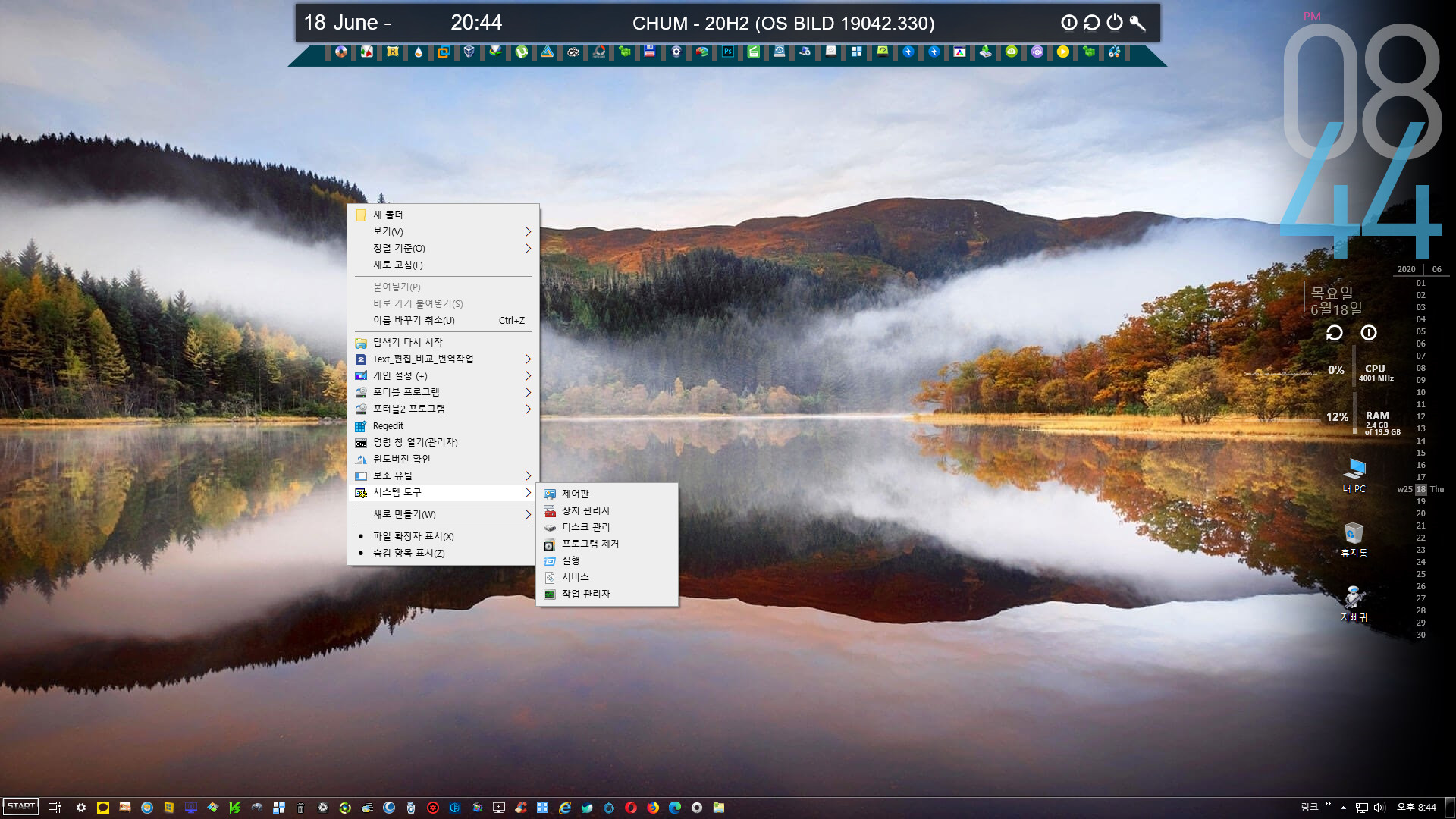Image resolution: width=1456 pixels, height=819 pixels.
Task: Open Photoshop from the top dock
Action: (x=728, y=52)
